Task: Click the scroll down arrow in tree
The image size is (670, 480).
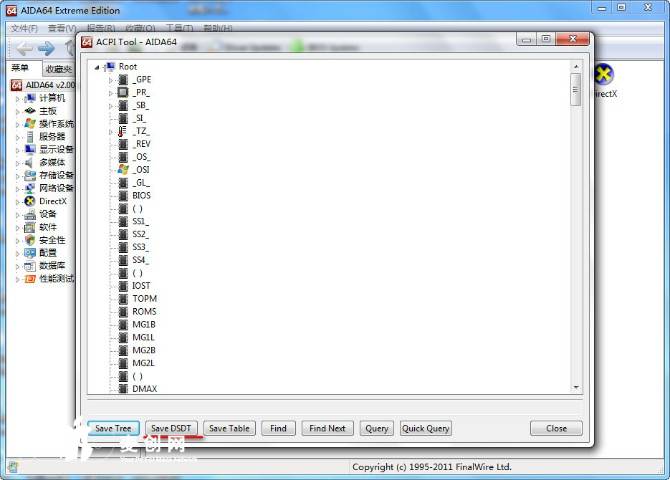Action: pyautogui.click(x=576, y=387)
